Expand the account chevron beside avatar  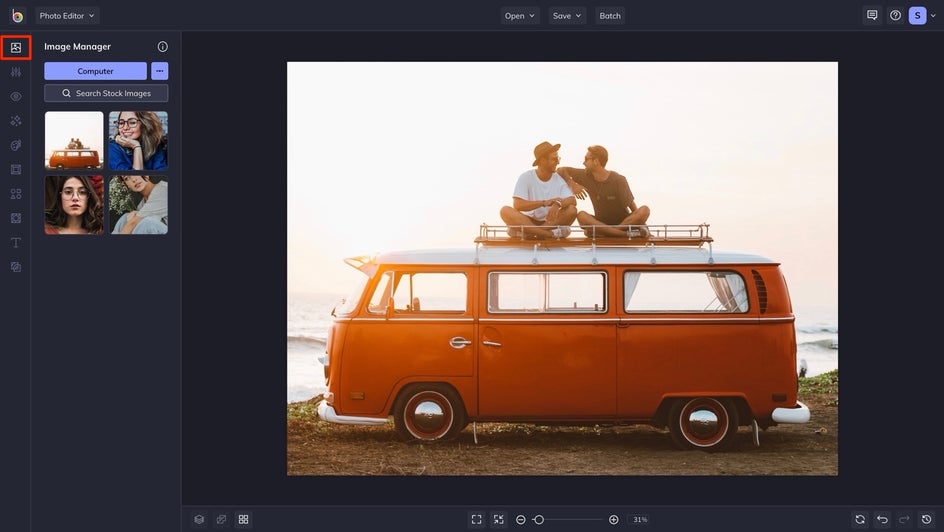[933, 16]
